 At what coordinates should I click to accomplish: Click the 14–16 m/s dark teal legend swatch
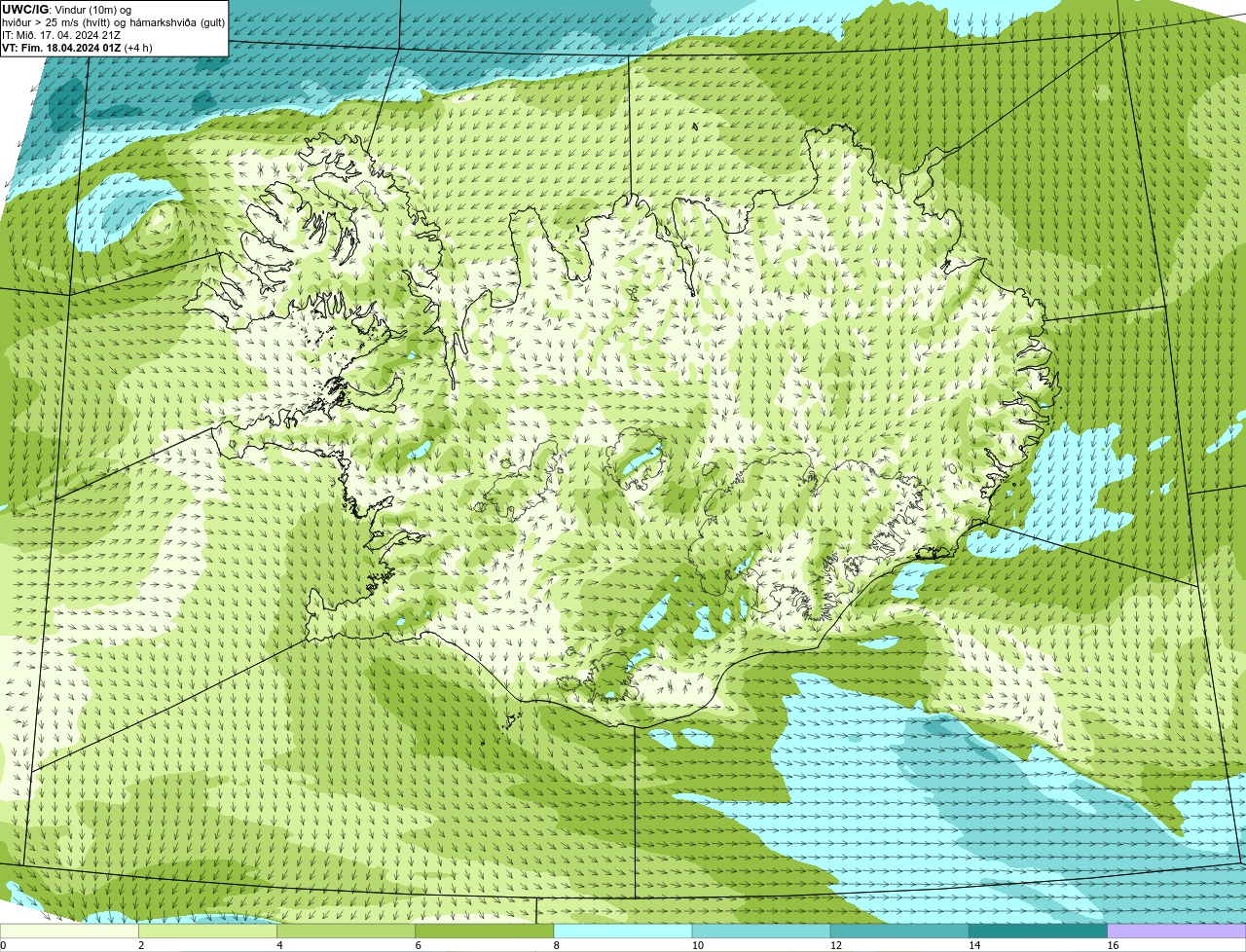point(1039,932)
